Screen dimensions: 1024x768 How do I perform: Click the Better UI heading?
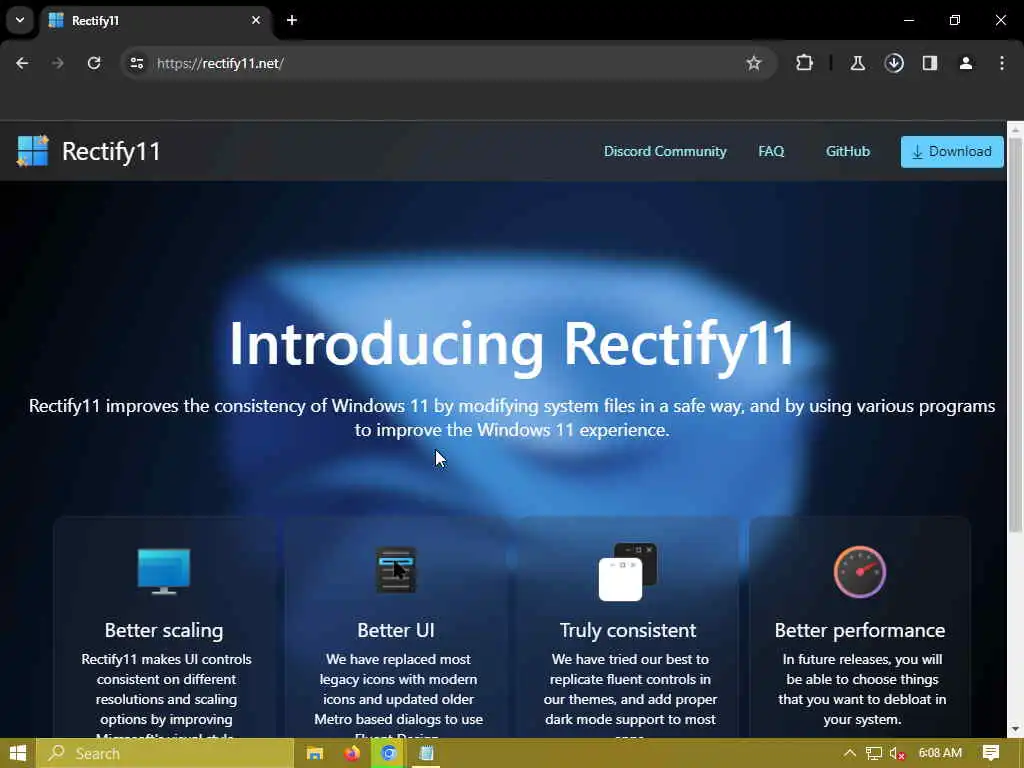pos(396,630)
